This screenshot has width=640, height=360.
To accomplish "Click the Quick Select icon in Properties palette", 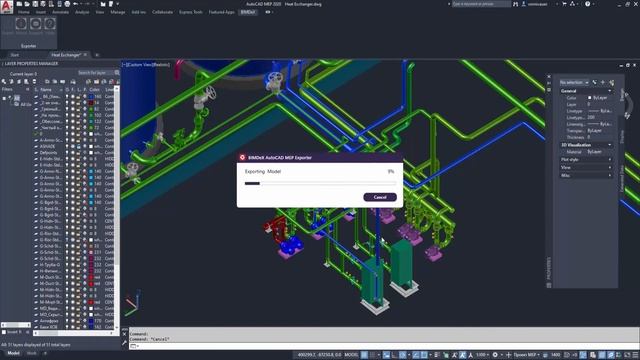I will tap(611, 82).
